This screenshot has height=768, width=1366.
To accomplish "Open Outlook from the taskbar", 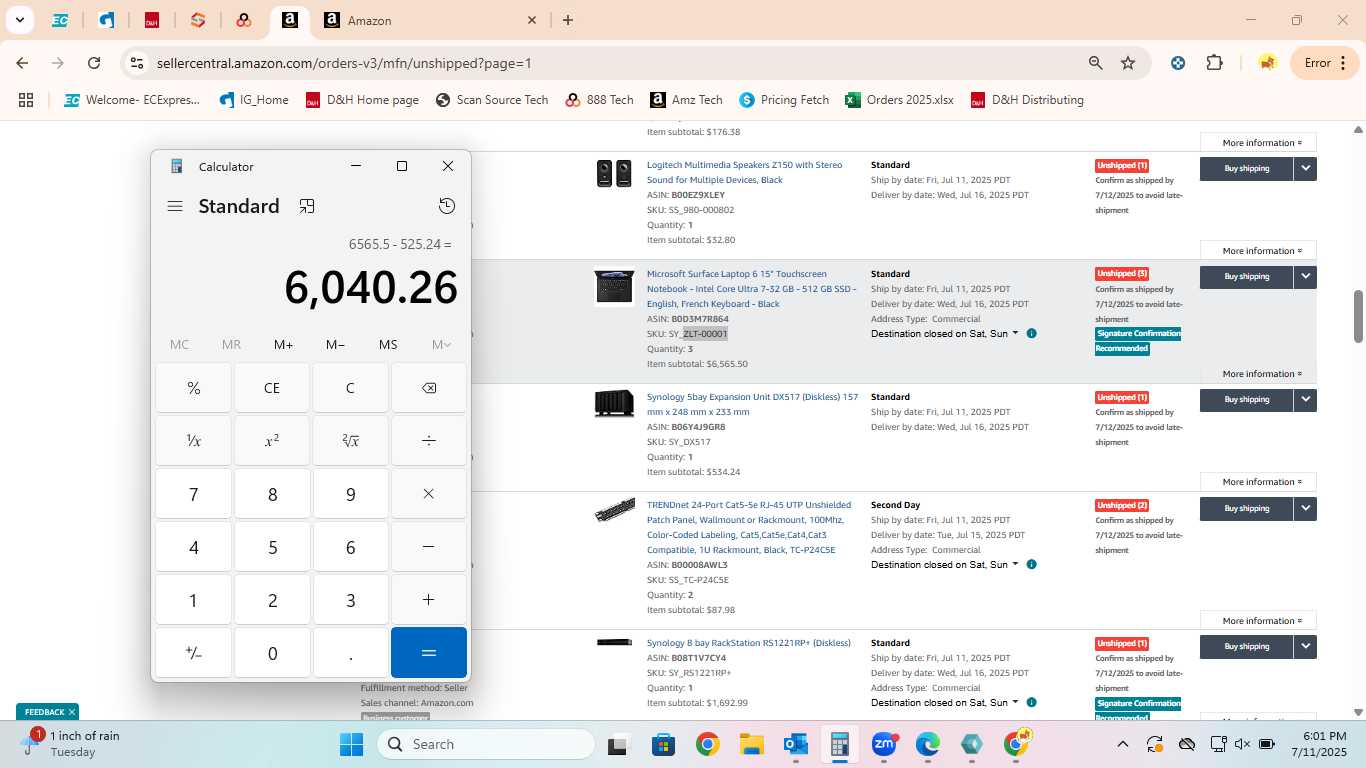I will [796, 744].
